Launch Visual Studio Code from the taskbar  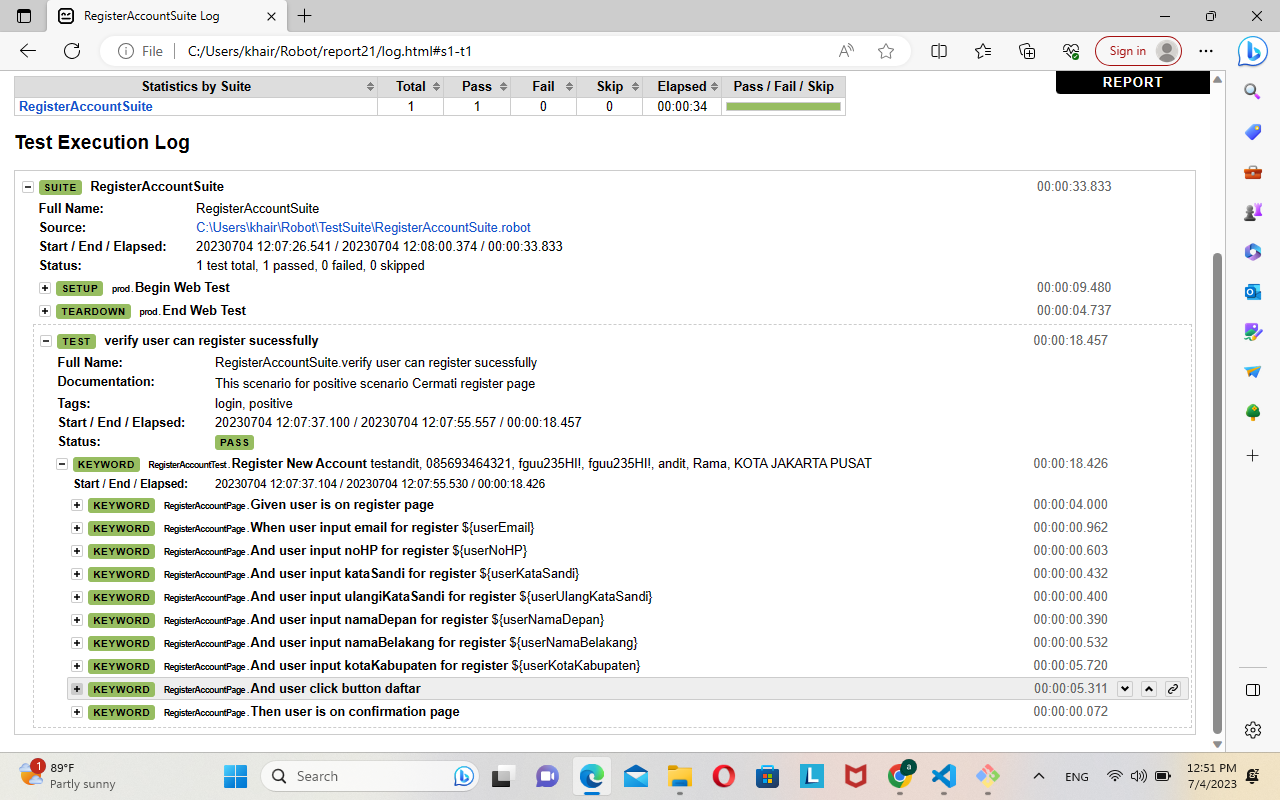943,776
